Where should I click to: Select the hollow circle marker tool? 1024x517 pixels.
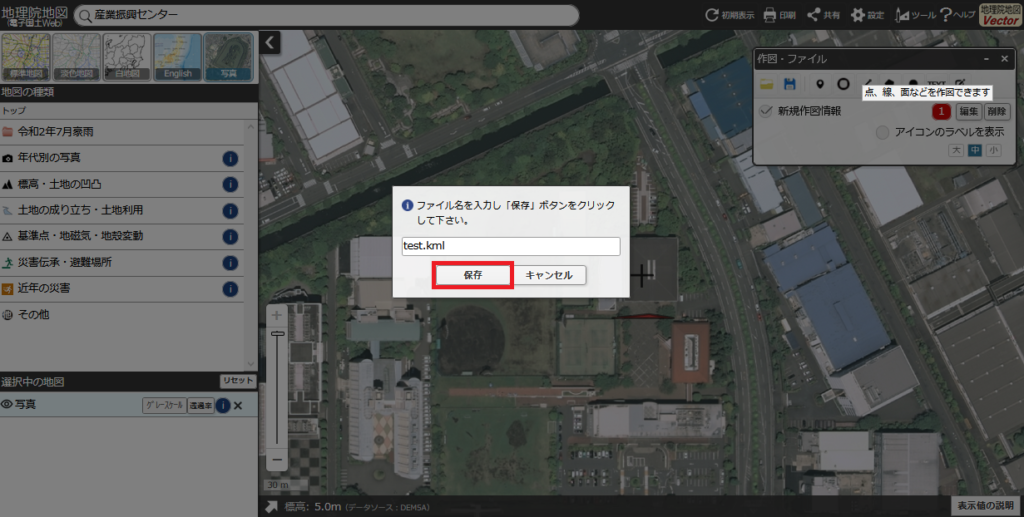coord(843,84)
